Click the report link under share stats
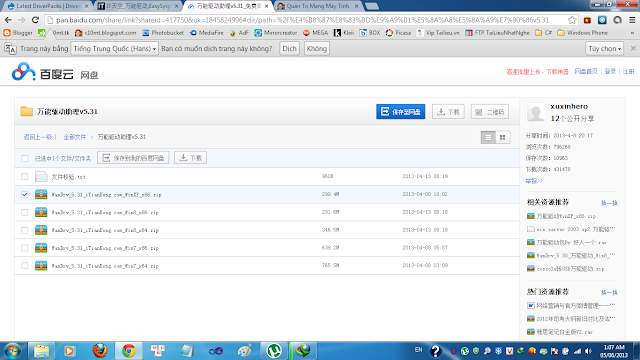The image size is (640, 360). [x=534, y=181]
